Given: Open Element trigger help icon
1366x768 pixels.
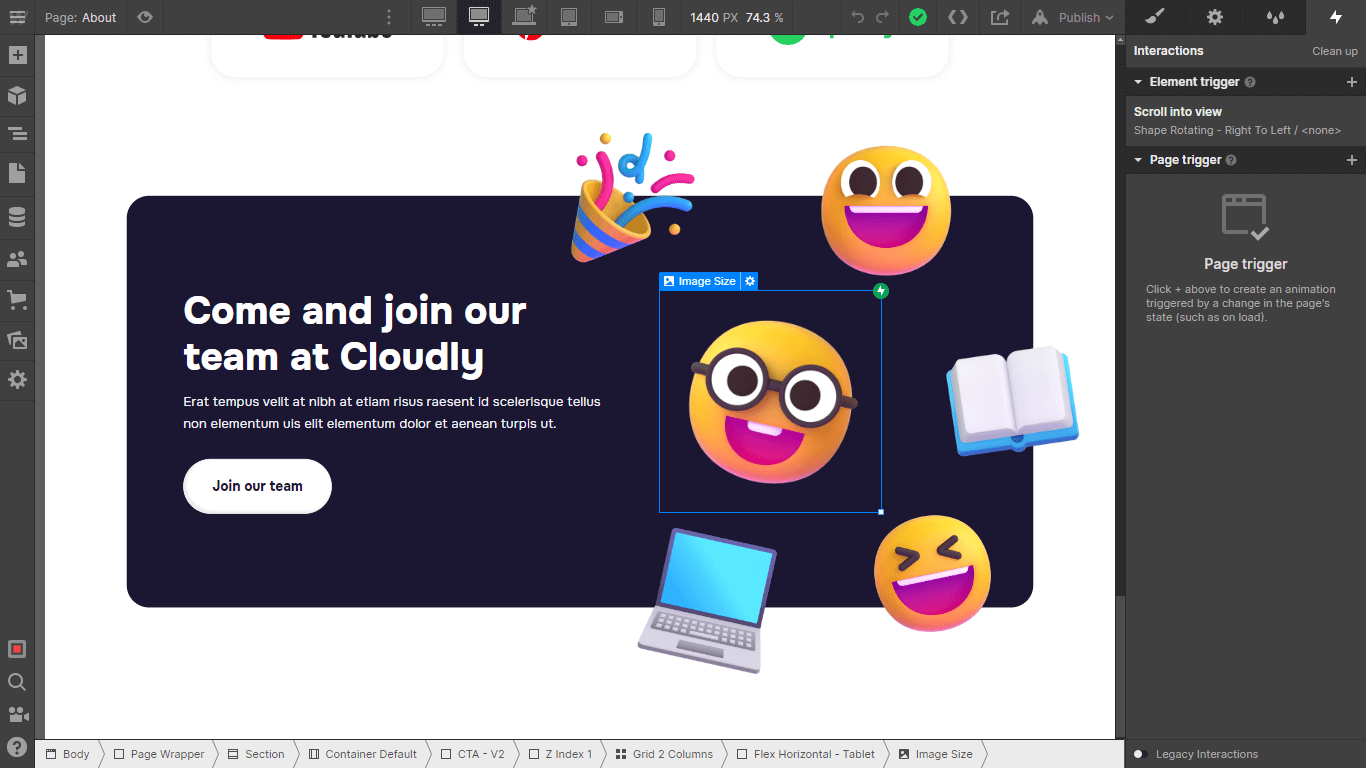Looking at the screenshot, I should tap(1250, 82).
